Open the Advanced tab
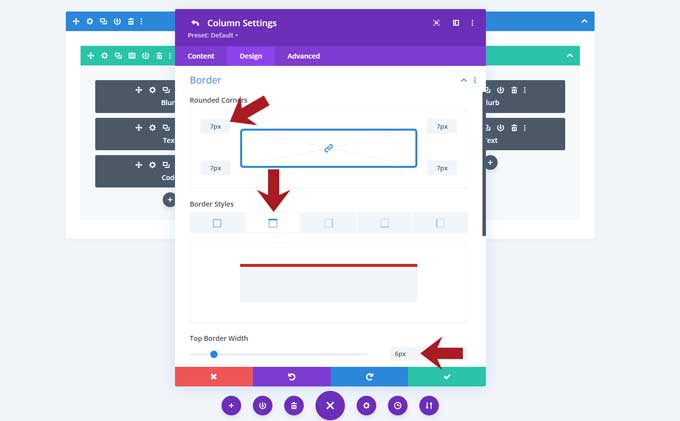Screen dimensions: 680x421 click(304, 56)
